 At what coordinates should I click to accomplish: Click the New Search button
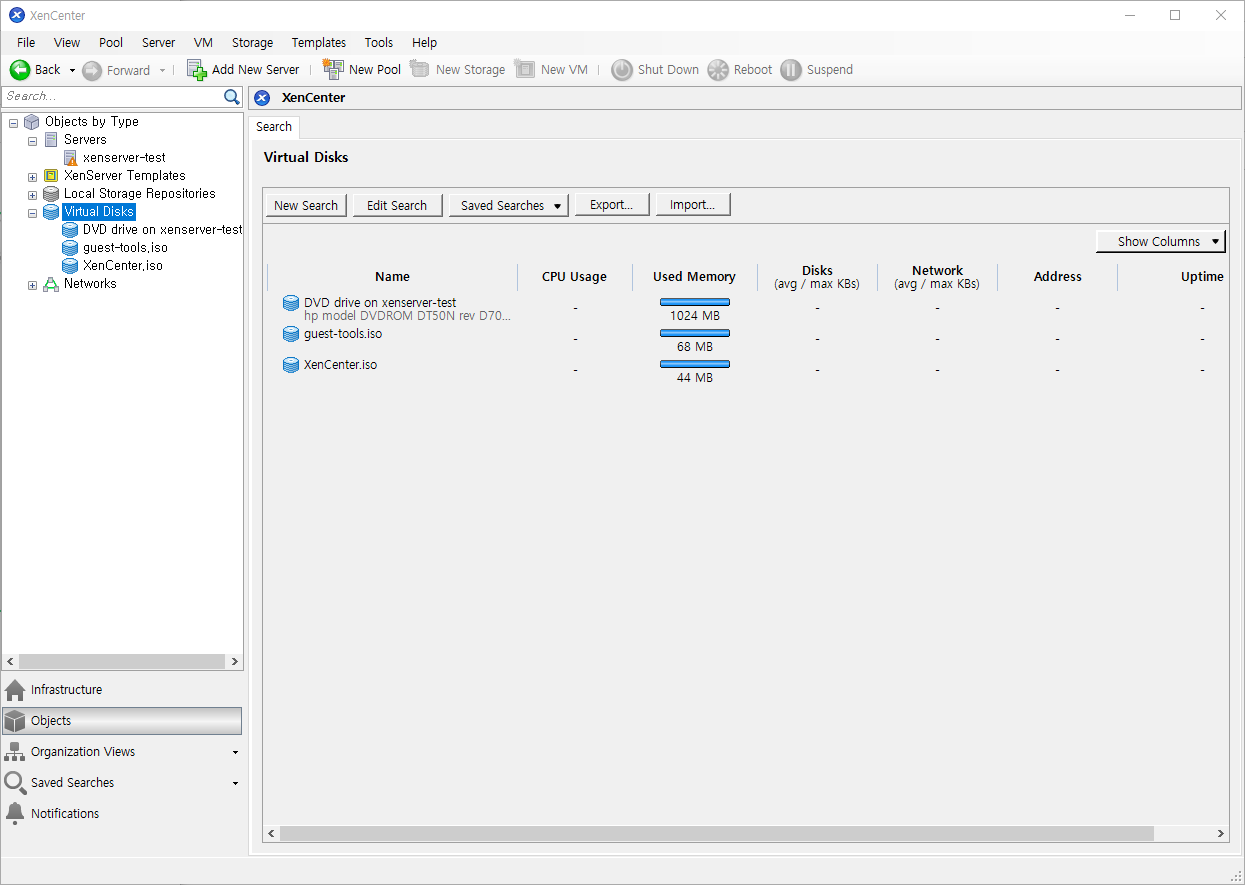306,205
